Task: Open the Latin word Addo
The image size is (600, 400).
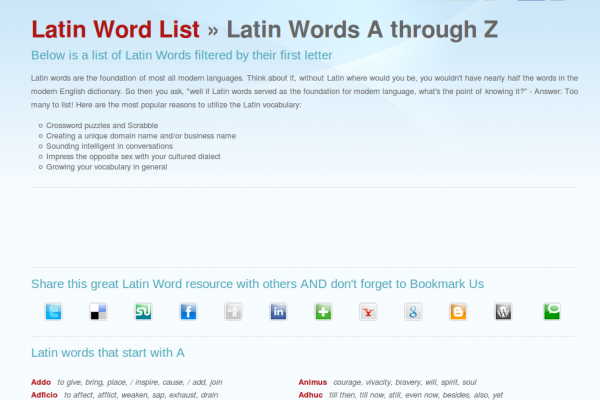Action: [x=41, y=382]
